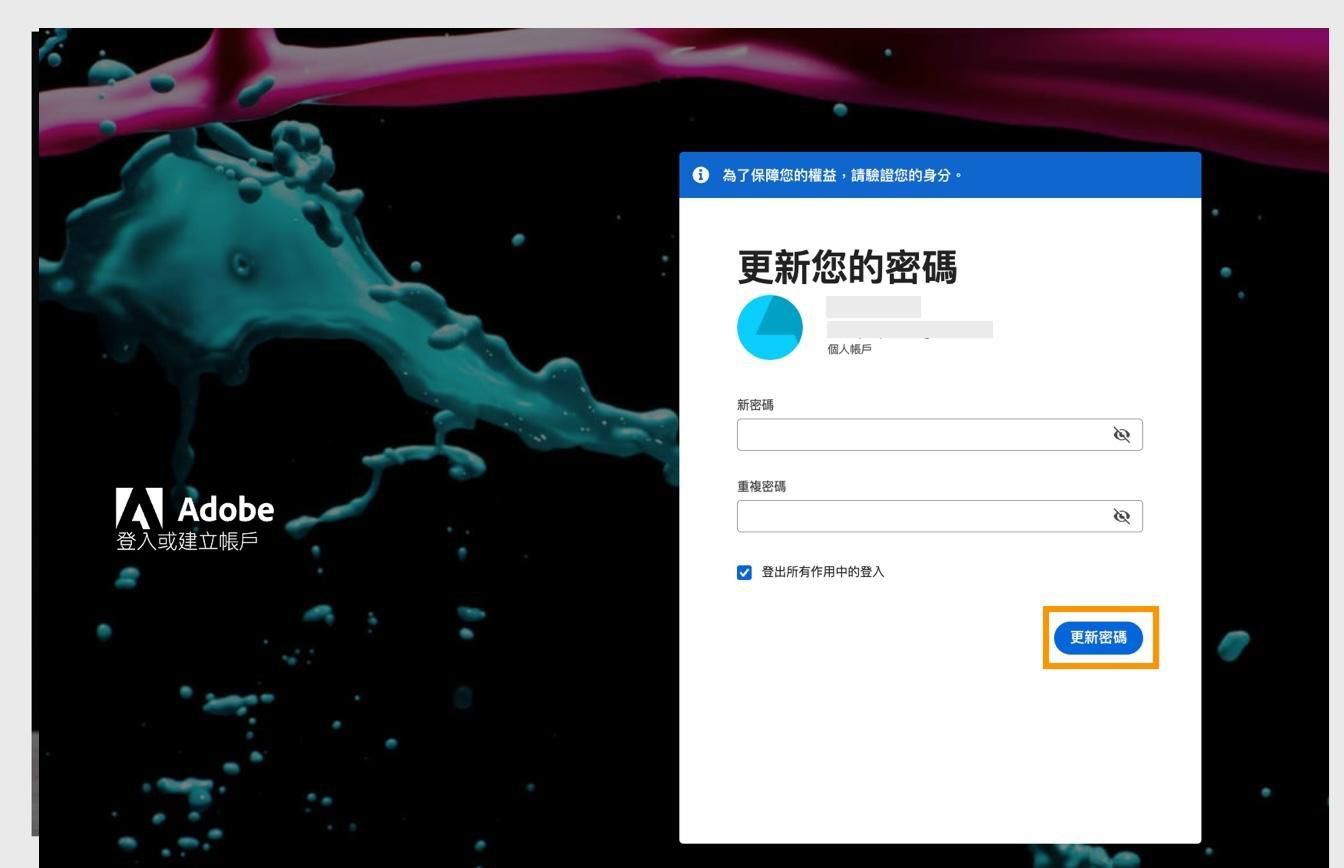Click the Adobe logo
The height and width of the screenshot is (868, 1344).
(x=195, y=510)
